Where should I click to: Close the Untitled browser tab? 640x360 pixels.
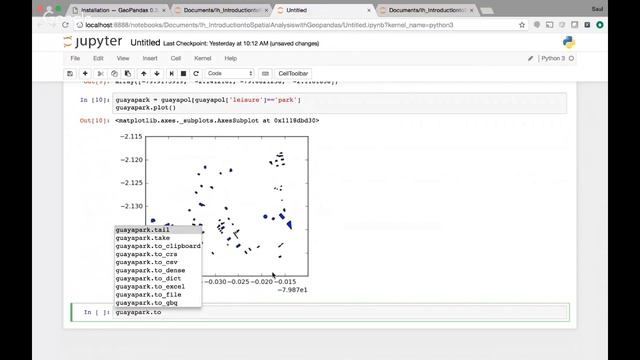pos(369,10)
